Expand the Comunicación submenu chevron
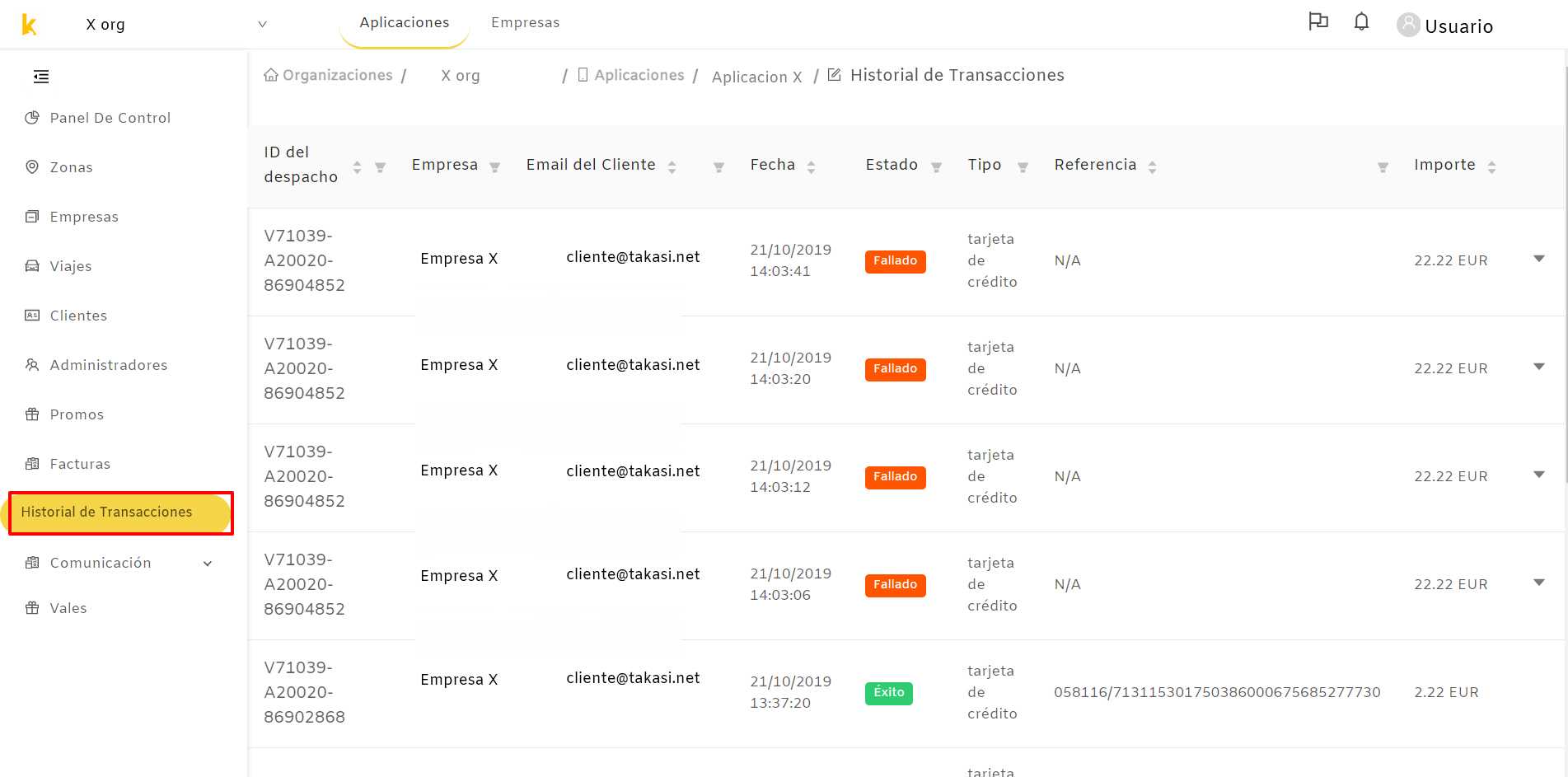Viewport: 1568px width, 777px height. (208, 564)
